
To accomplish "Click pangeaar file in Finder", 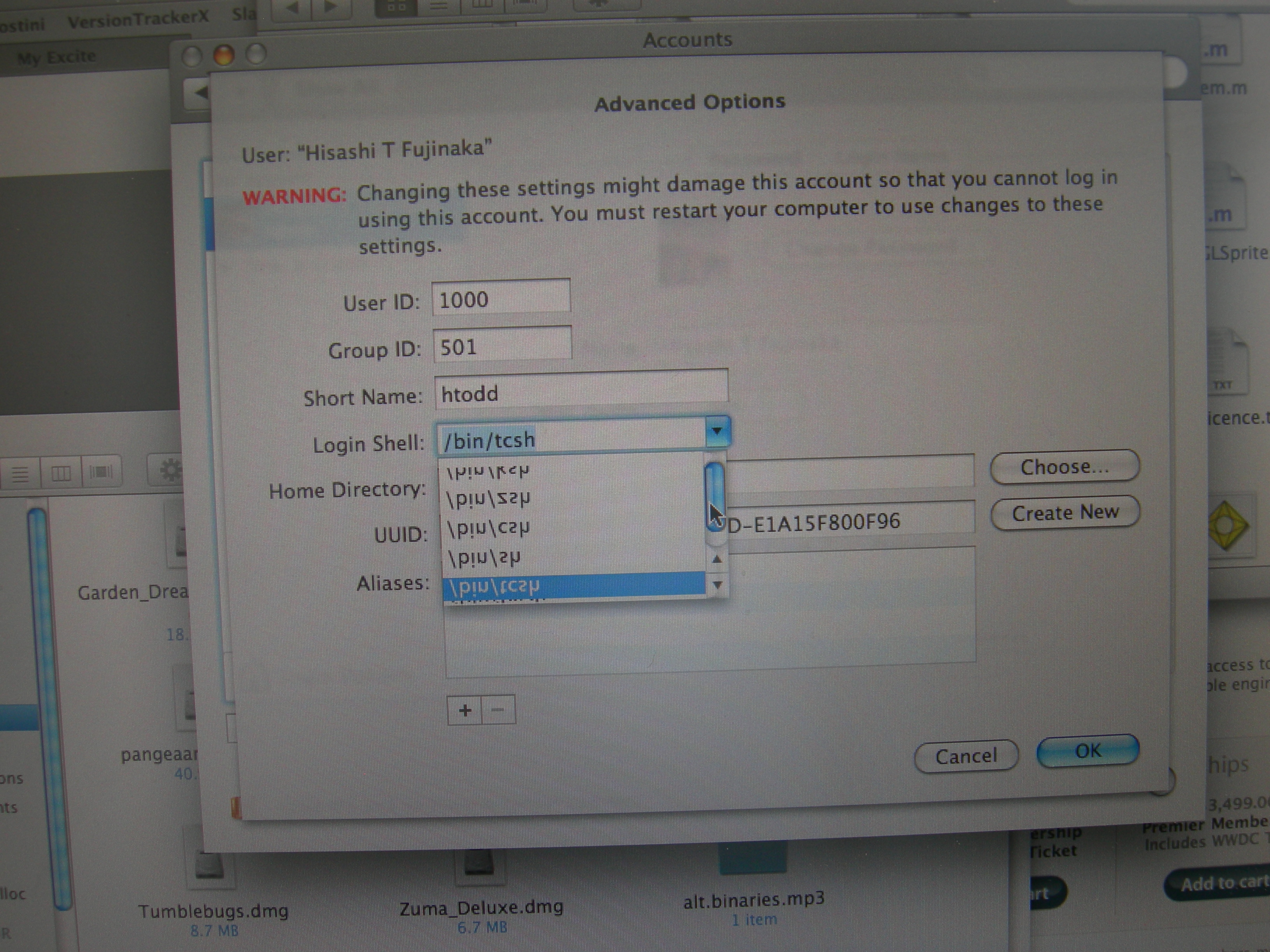I will pyautogui.click(x=159, y=754).
